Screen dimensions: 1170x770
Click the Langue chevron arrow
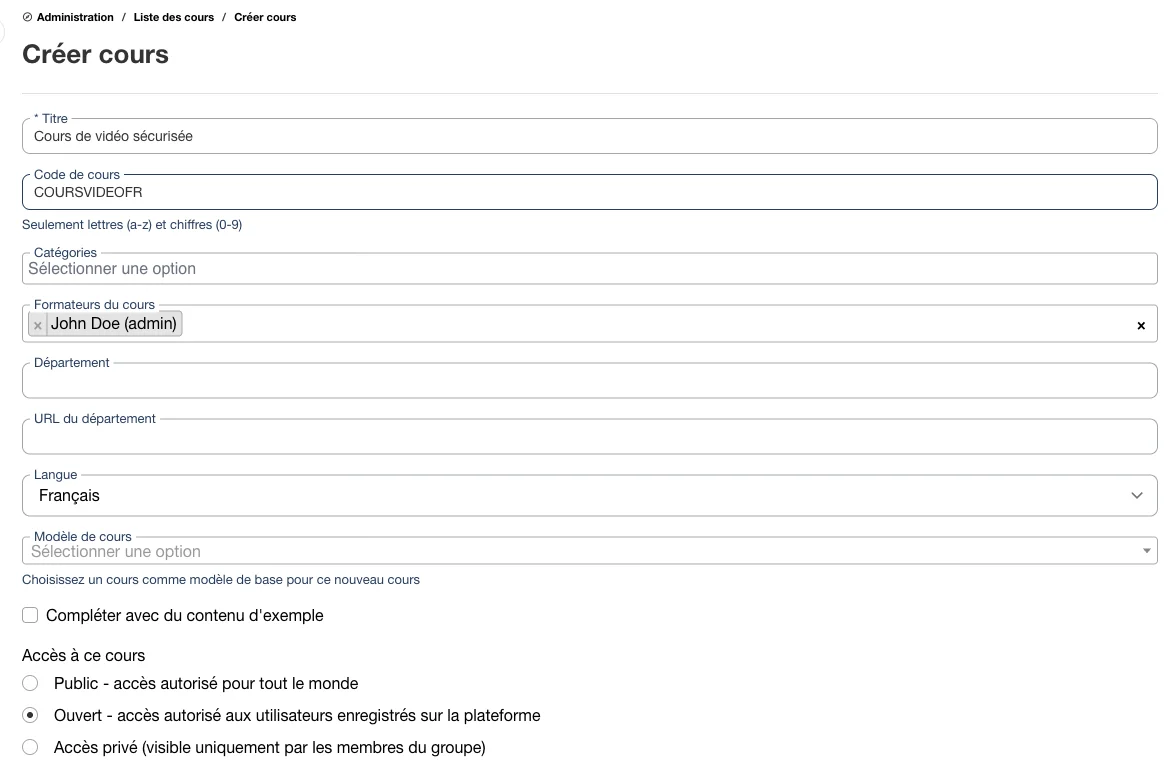click(x=1136, y=495)
